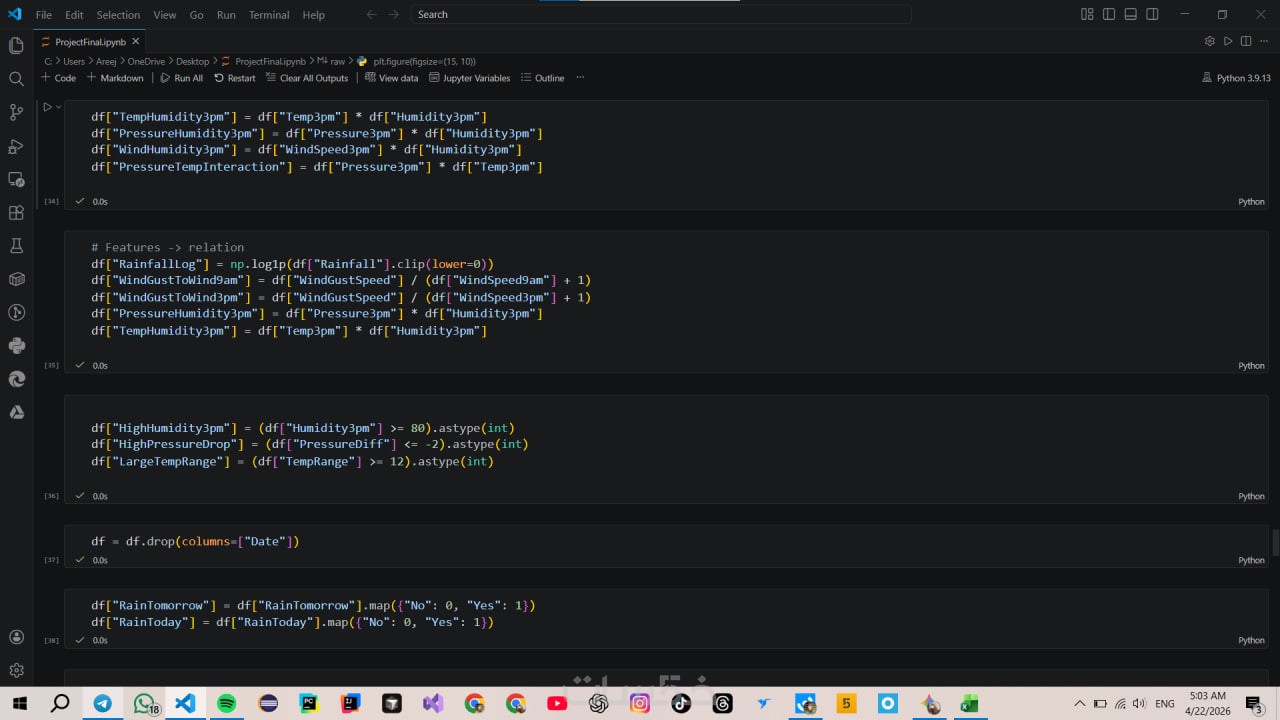
Task: Expand run options dropdown beside cell run button
Action: click(58, 107)
